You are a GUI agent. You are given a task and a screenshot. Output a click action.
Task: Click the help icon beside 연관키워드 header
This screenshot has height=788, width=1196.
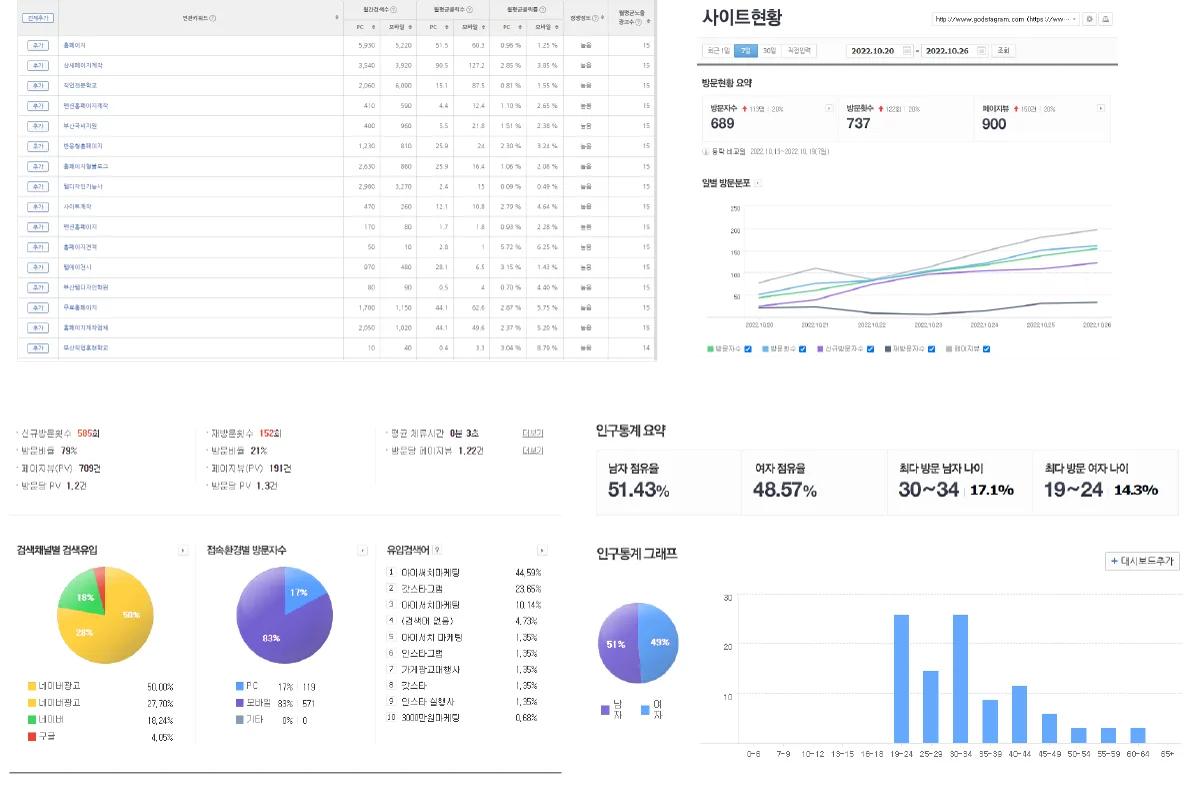(x=213, y=18)
